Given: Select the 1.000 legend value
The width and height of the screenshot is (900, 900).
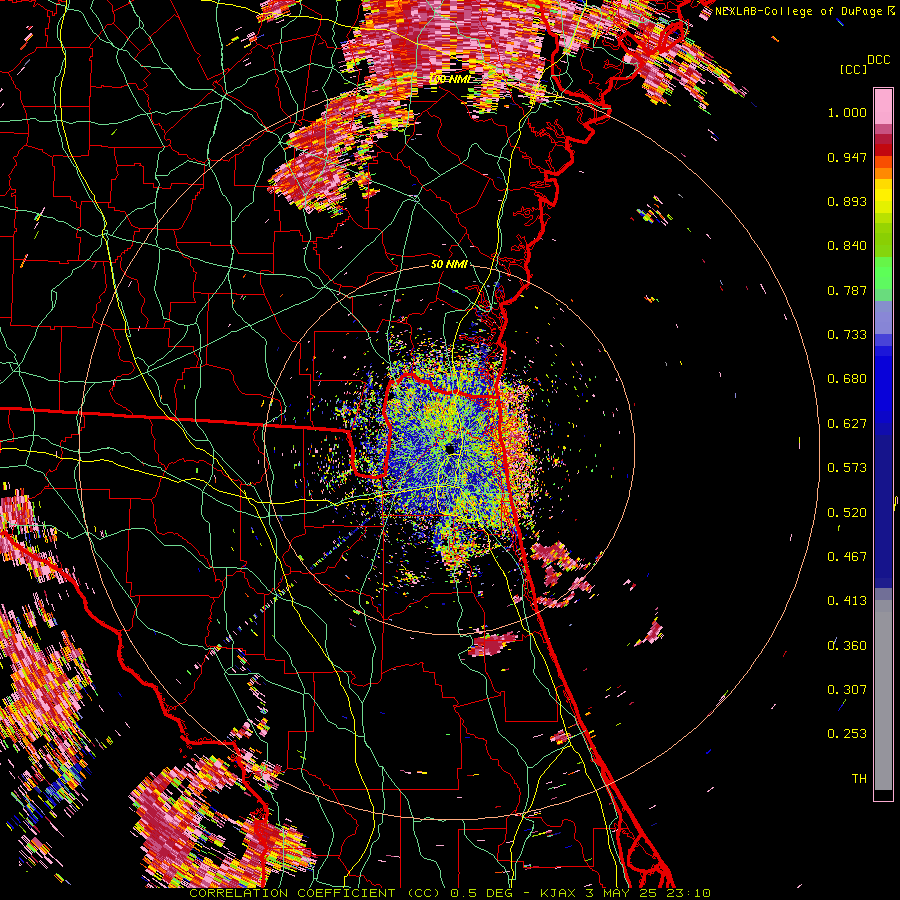Looking at the screenshot, I should click(847, 112).
